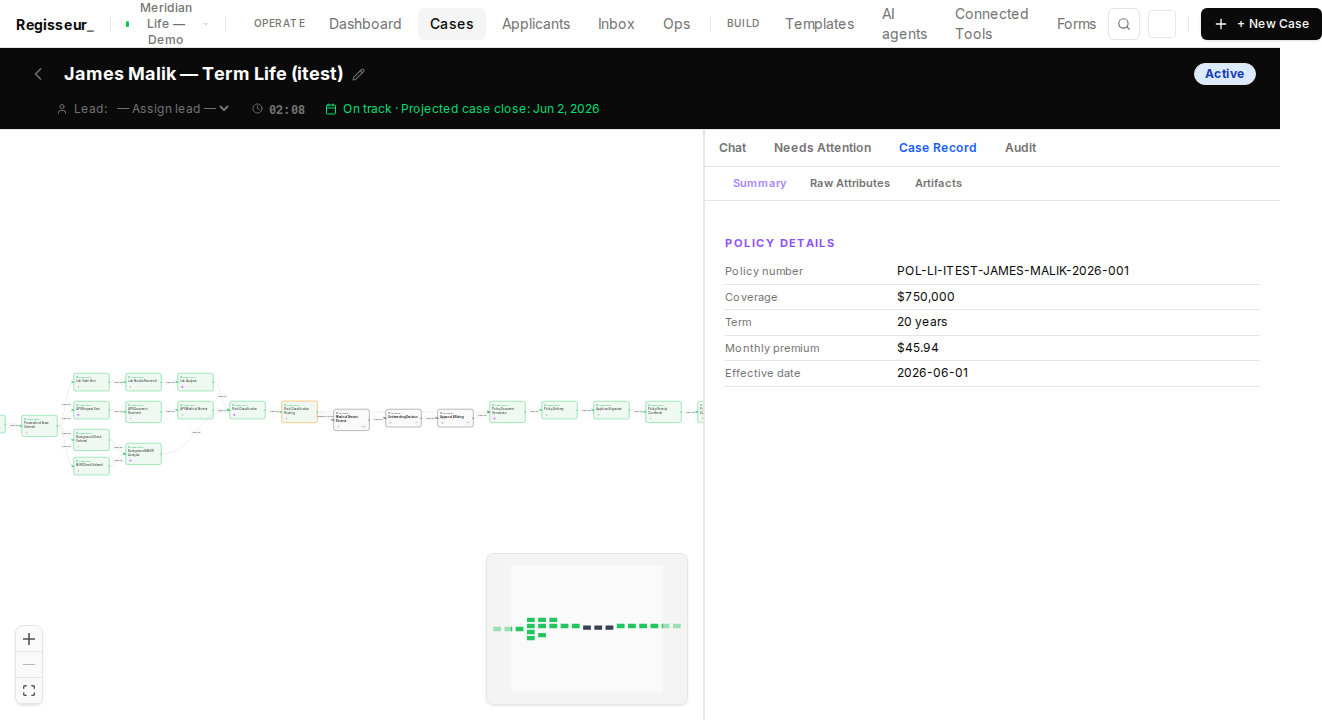Click the workflow minimap overview
Screen dimensions: 1322x720
coord(587,629)
